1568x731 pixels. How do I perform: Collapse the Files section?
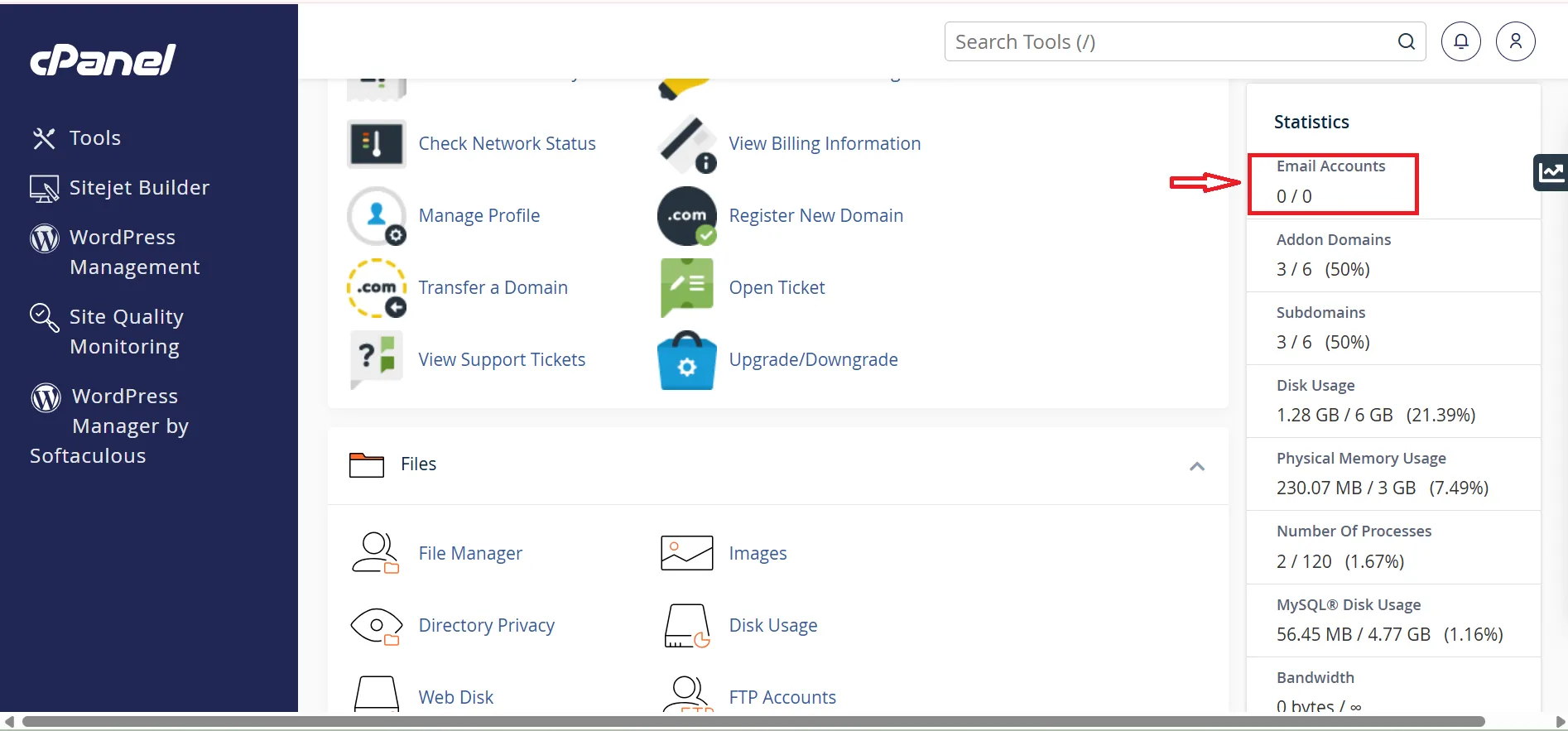(1196, 466)
